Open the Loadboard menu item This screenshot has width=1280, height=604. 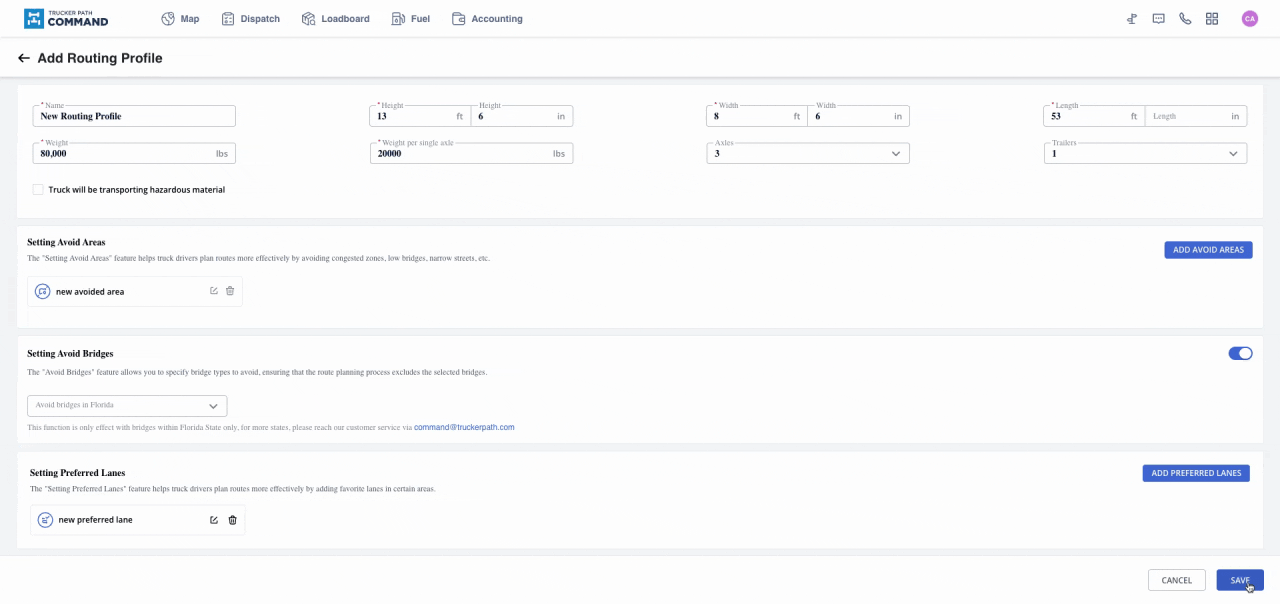tap(336, 19)
